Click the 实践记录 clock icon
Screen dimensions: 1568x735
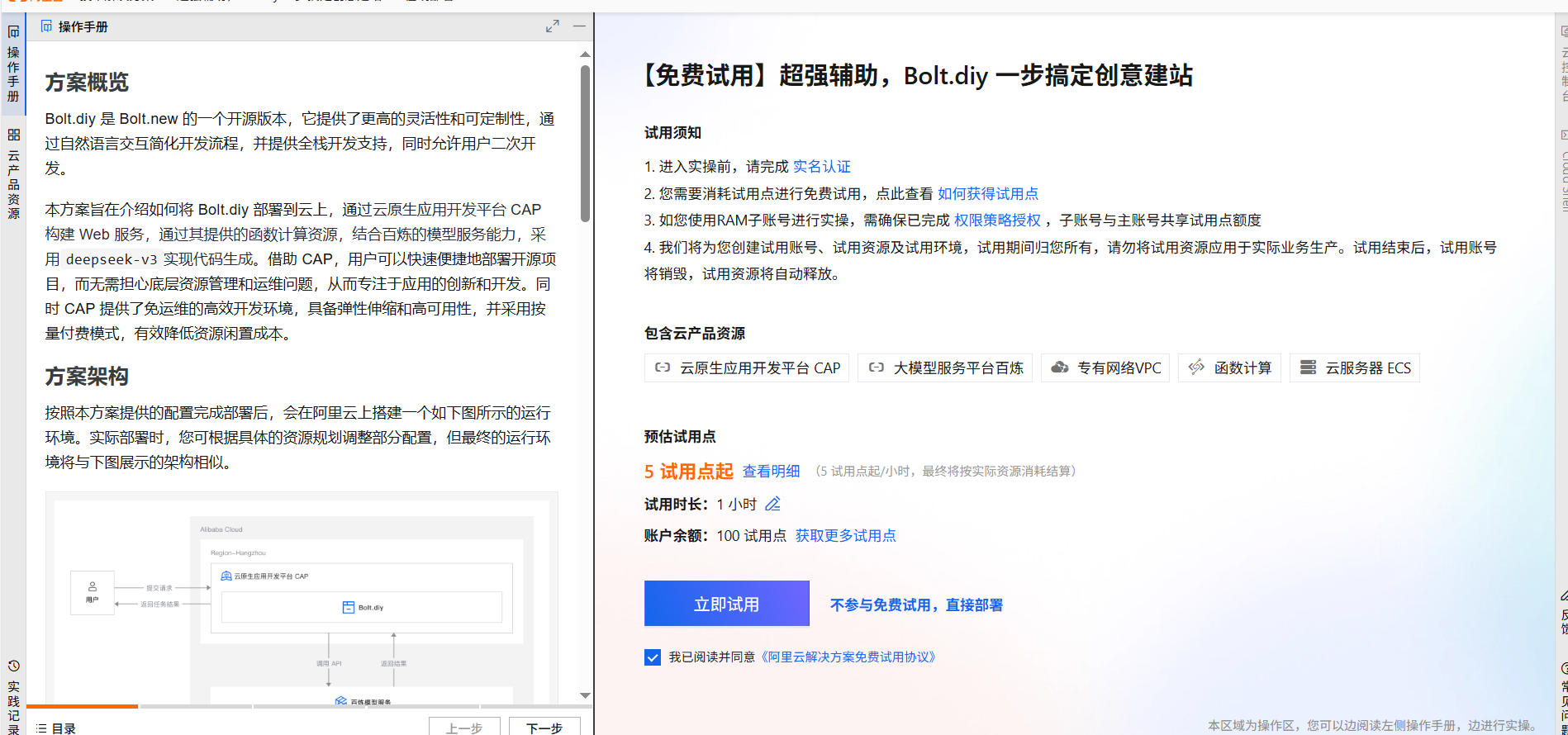(x=13, y=666)
